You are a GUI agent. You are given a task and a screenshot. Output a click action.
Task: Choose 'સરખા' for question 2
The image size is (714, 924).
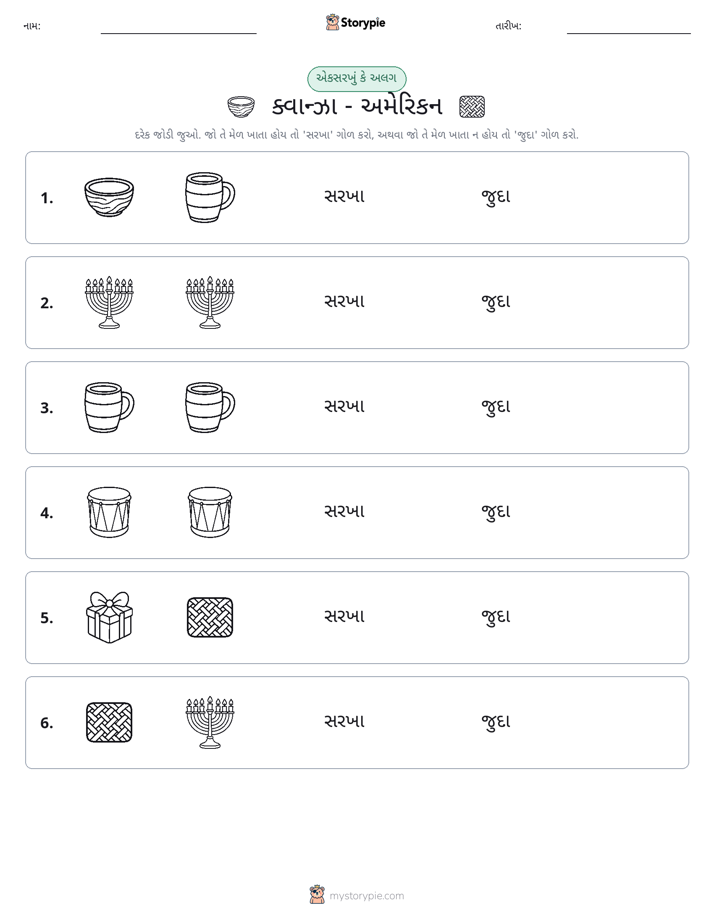click(x=345, y=301)
